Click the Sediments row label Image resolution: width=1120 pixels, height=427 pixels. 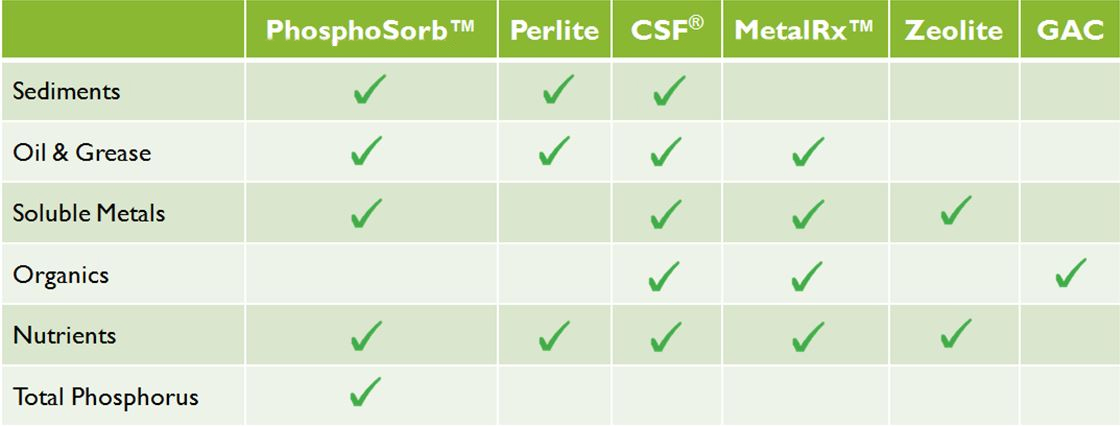pos(66,91)
